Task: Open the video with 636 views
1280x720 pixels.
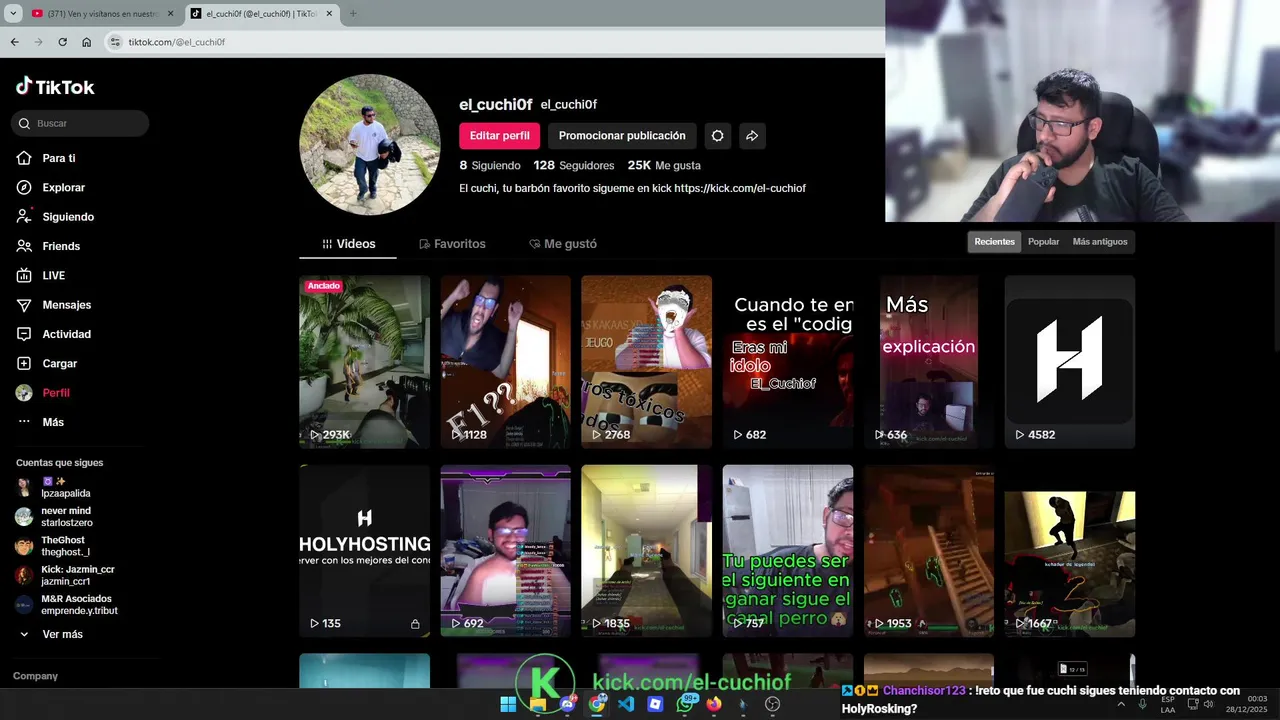Action: pyautogui.click(x=929, y=362)
